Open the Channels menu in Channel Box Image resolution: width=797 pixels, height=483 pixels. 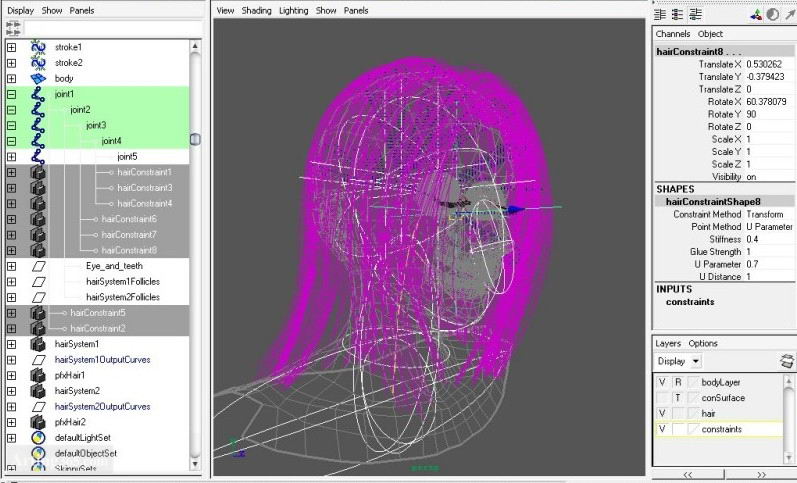click(673, 34)
